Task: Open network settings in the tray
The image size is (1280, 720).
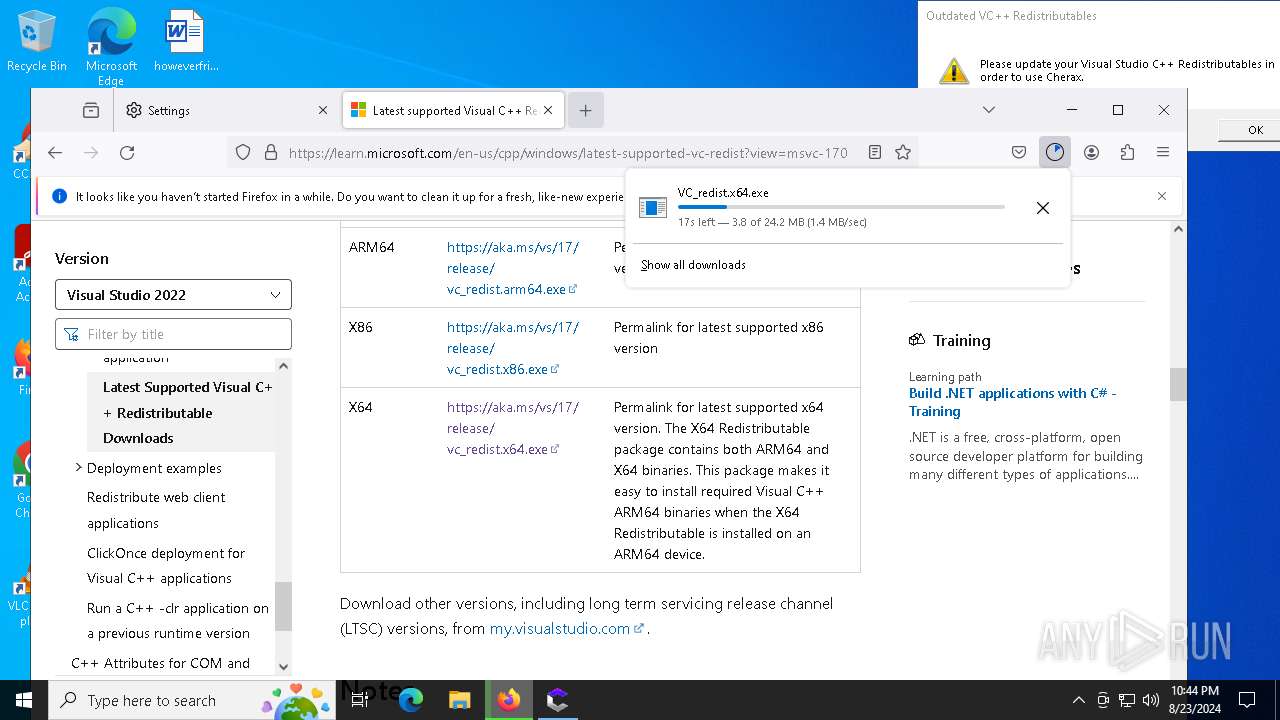Action: pos(1127,700)
